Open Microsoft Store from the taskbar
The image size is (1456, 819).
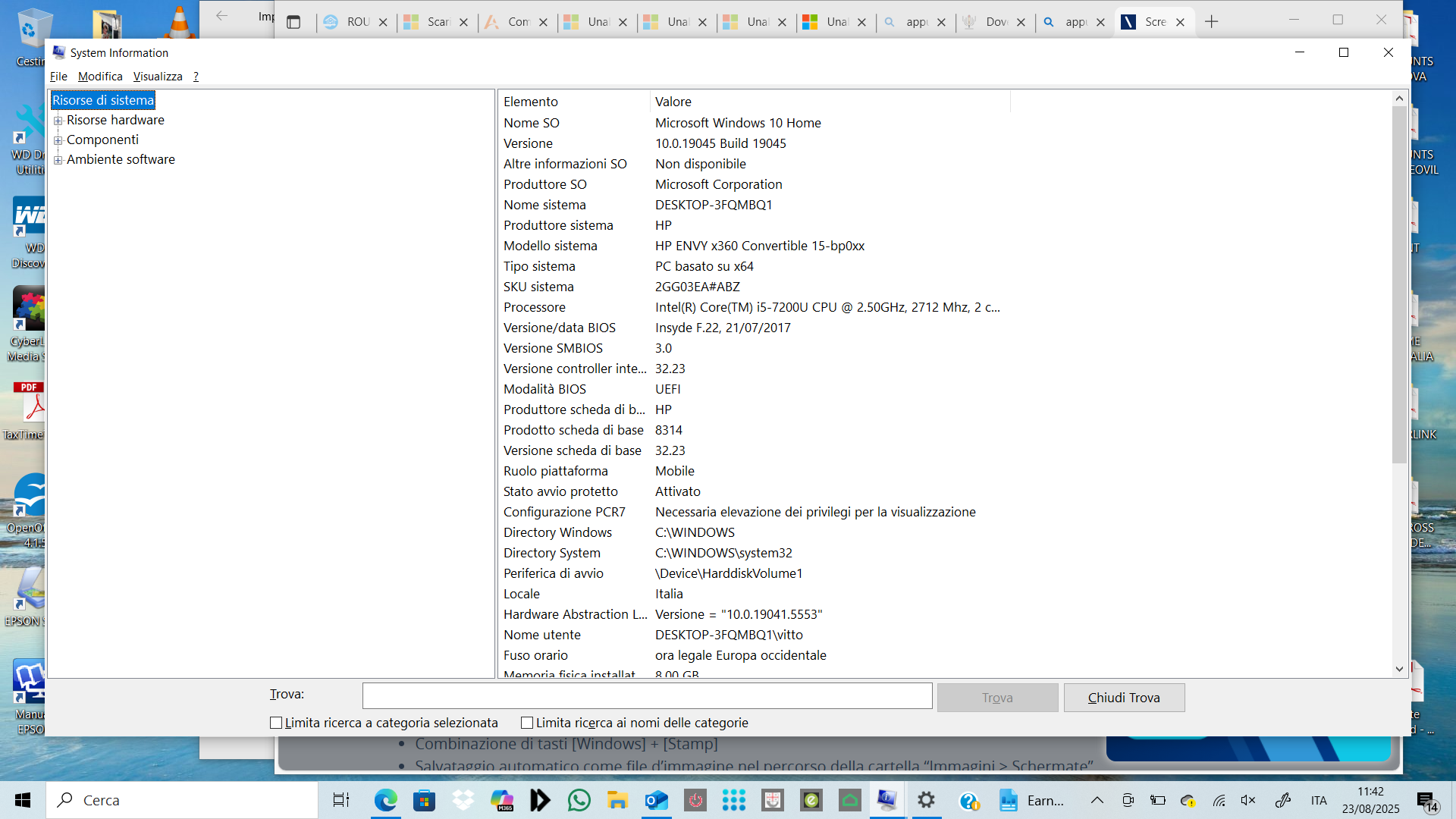(424, 800)
